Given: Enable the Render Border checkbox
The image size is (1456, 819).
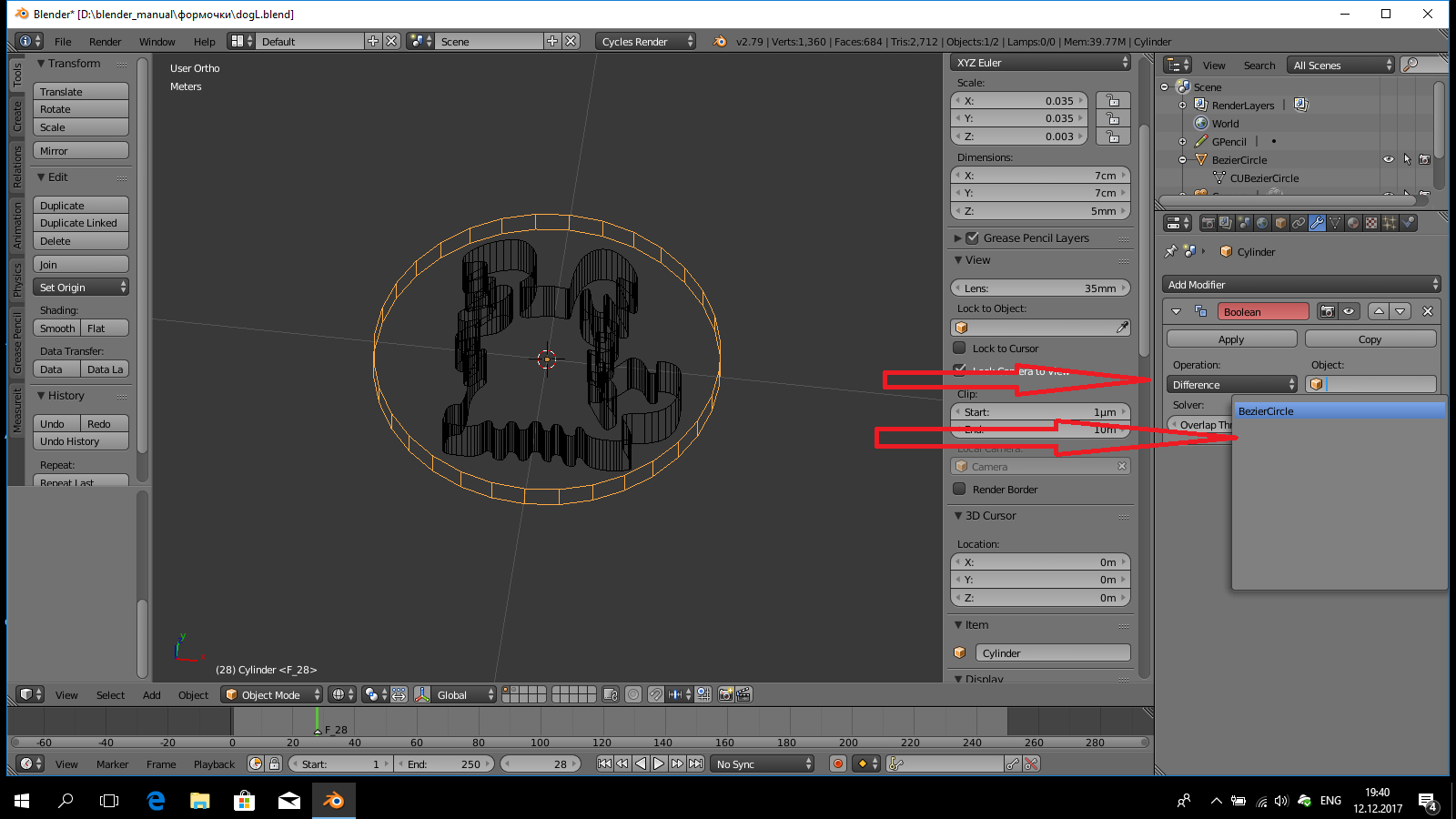Looking at the screenshot, I should click(959, 489).
